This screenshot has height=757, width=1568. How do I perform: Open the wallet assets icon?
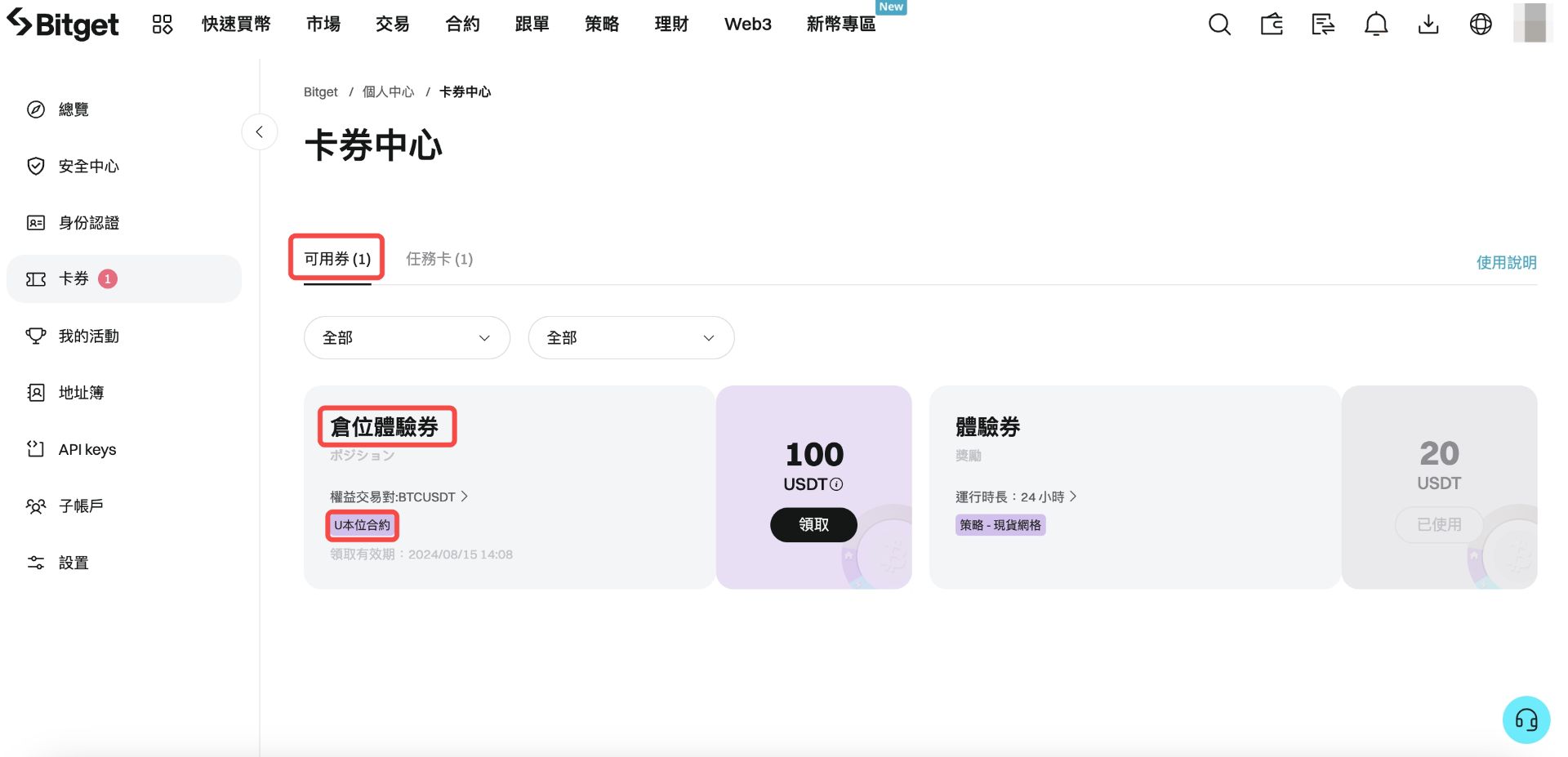click(1272, 24)
